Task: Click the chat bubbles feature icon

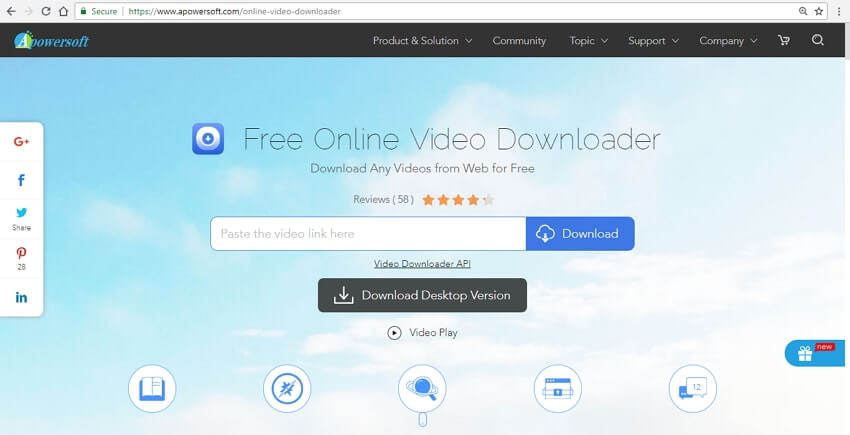Action: click(693, 389)
